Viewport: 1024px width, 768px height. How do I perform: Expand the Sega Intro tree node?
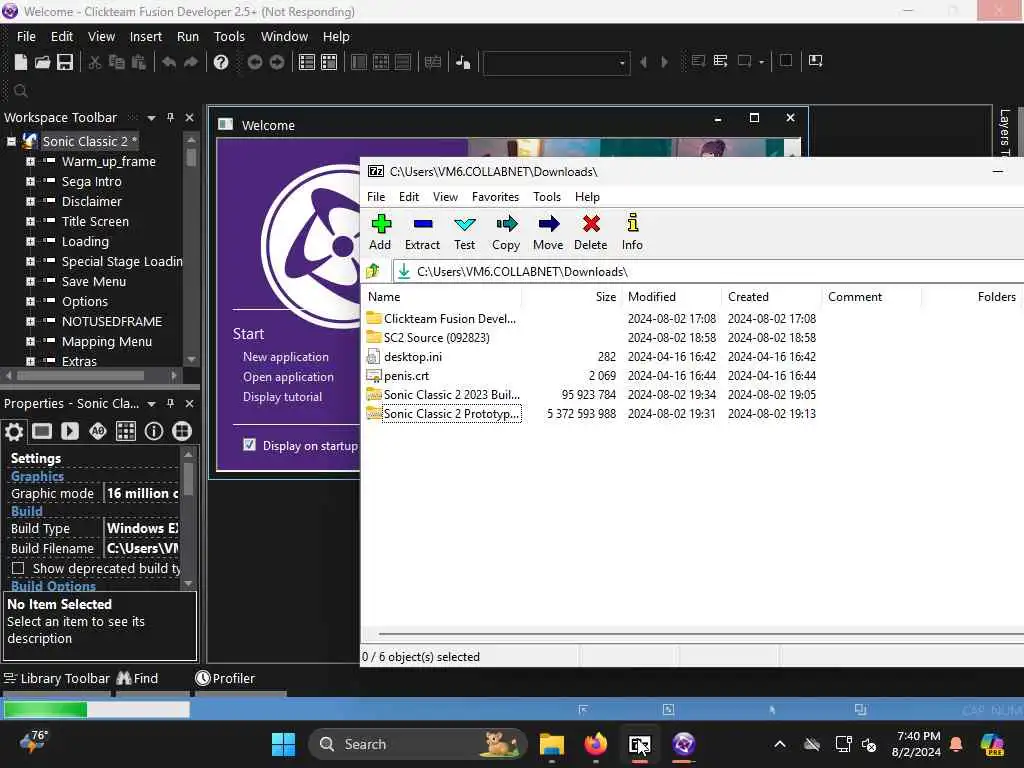[30, 182]
